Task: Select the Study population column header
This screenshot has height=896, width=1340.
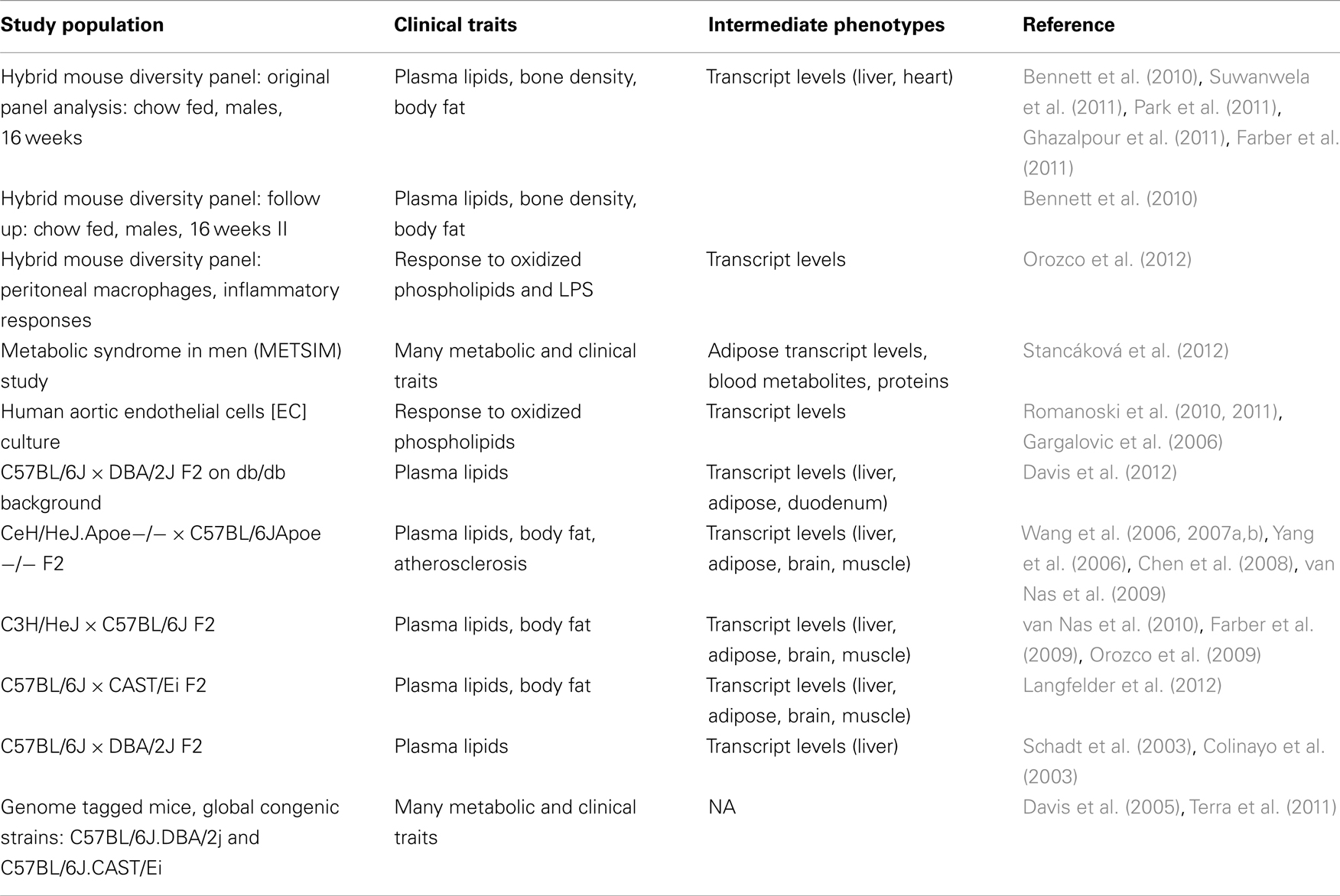Action: click(82, 25)
